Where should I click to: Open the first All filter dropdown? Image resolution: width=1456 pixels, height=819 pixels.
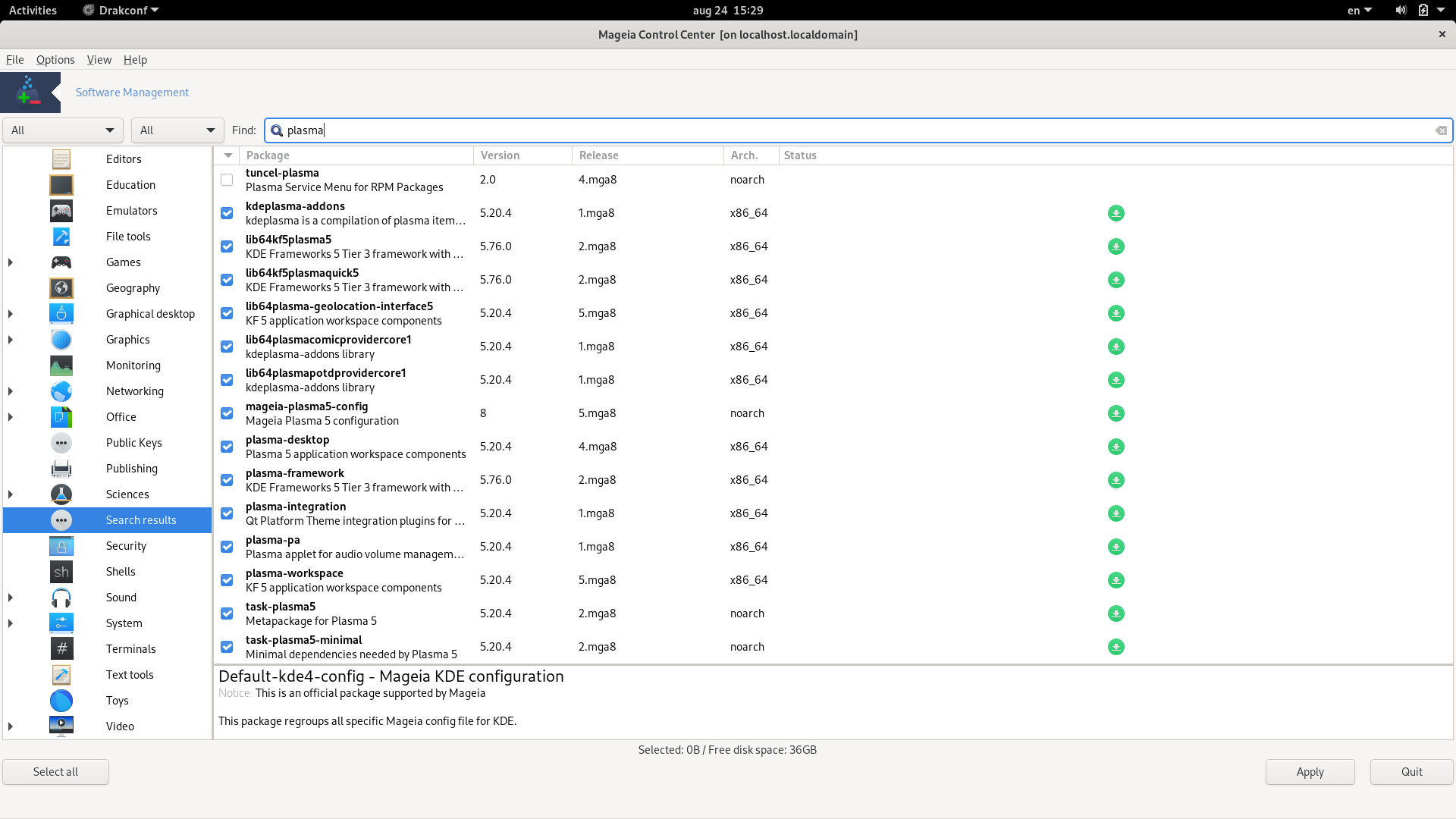point(63,130)
